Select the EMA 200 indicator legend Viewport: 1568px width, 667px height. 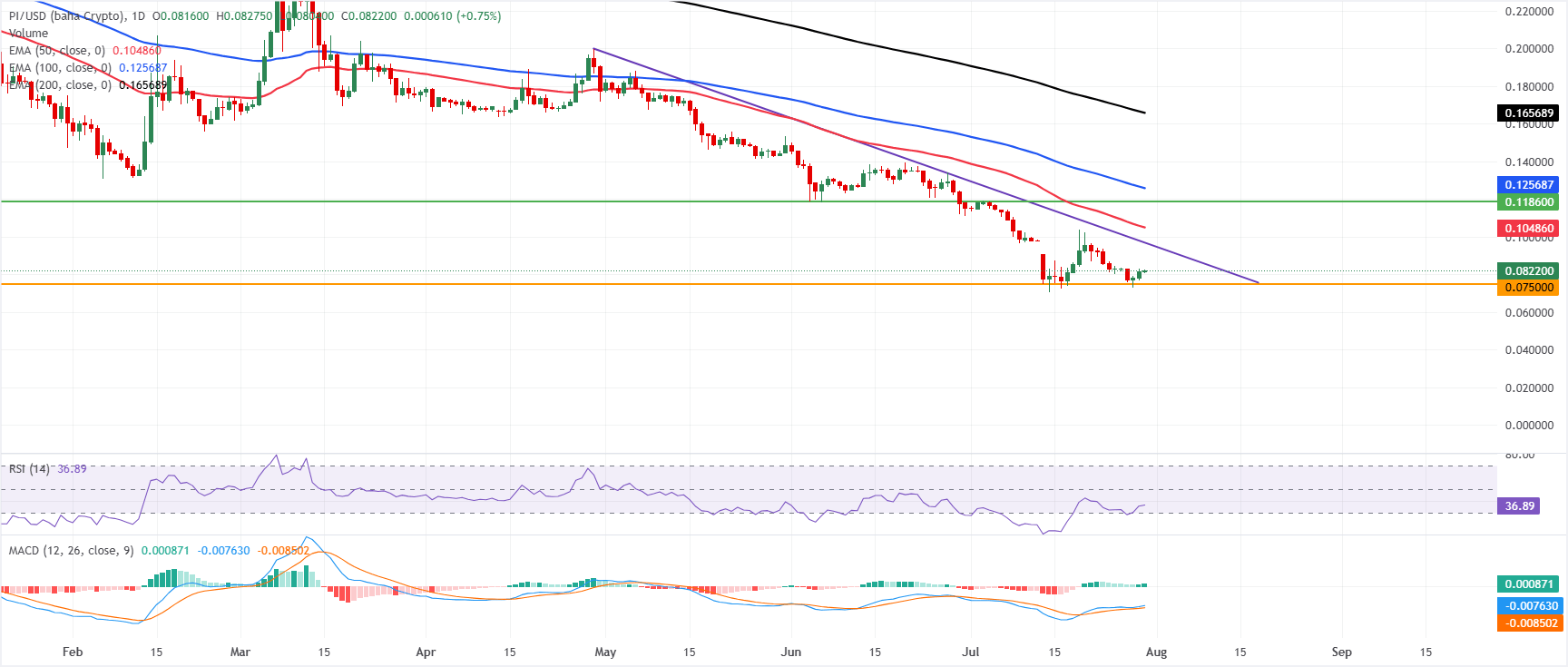pos(88,85)
